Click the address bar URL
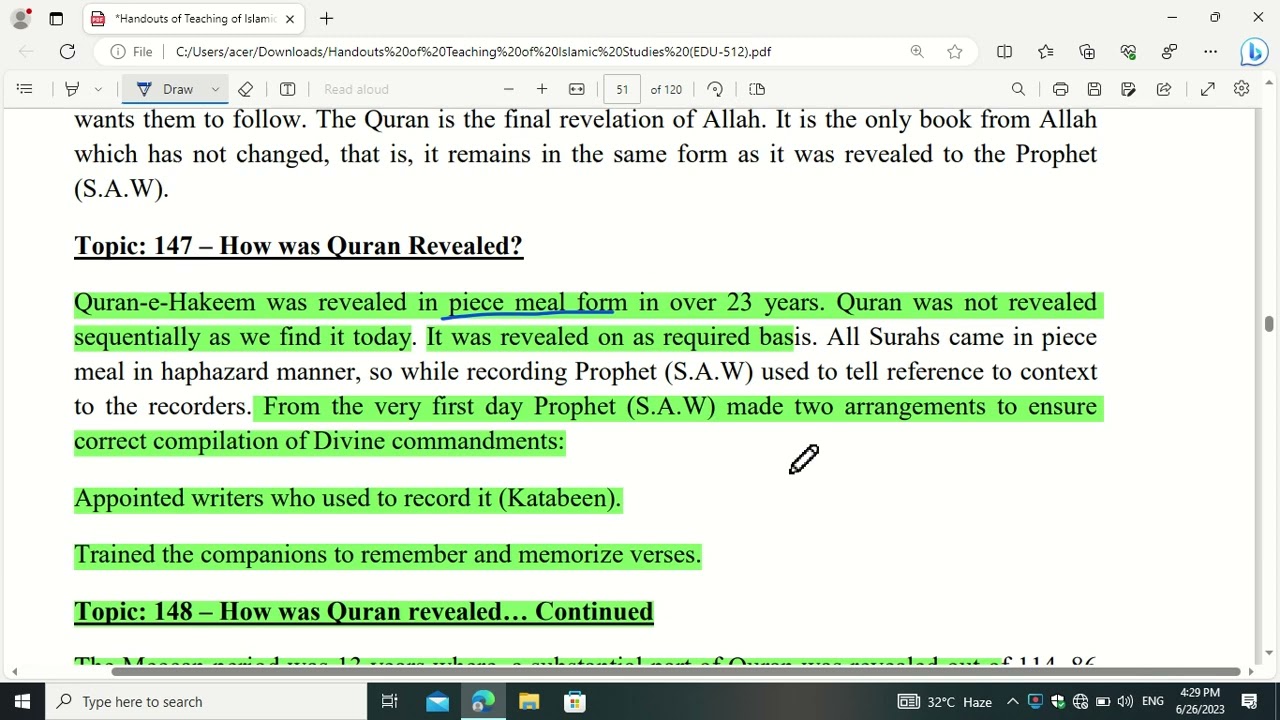The height and width of the screenshot is (720, 1280). [473, 51]
